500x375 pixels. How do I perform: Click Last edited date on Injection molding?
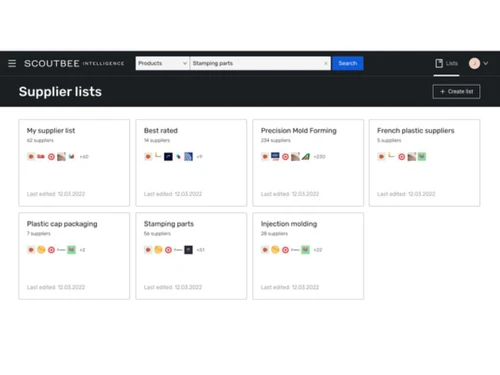point(290,287)
